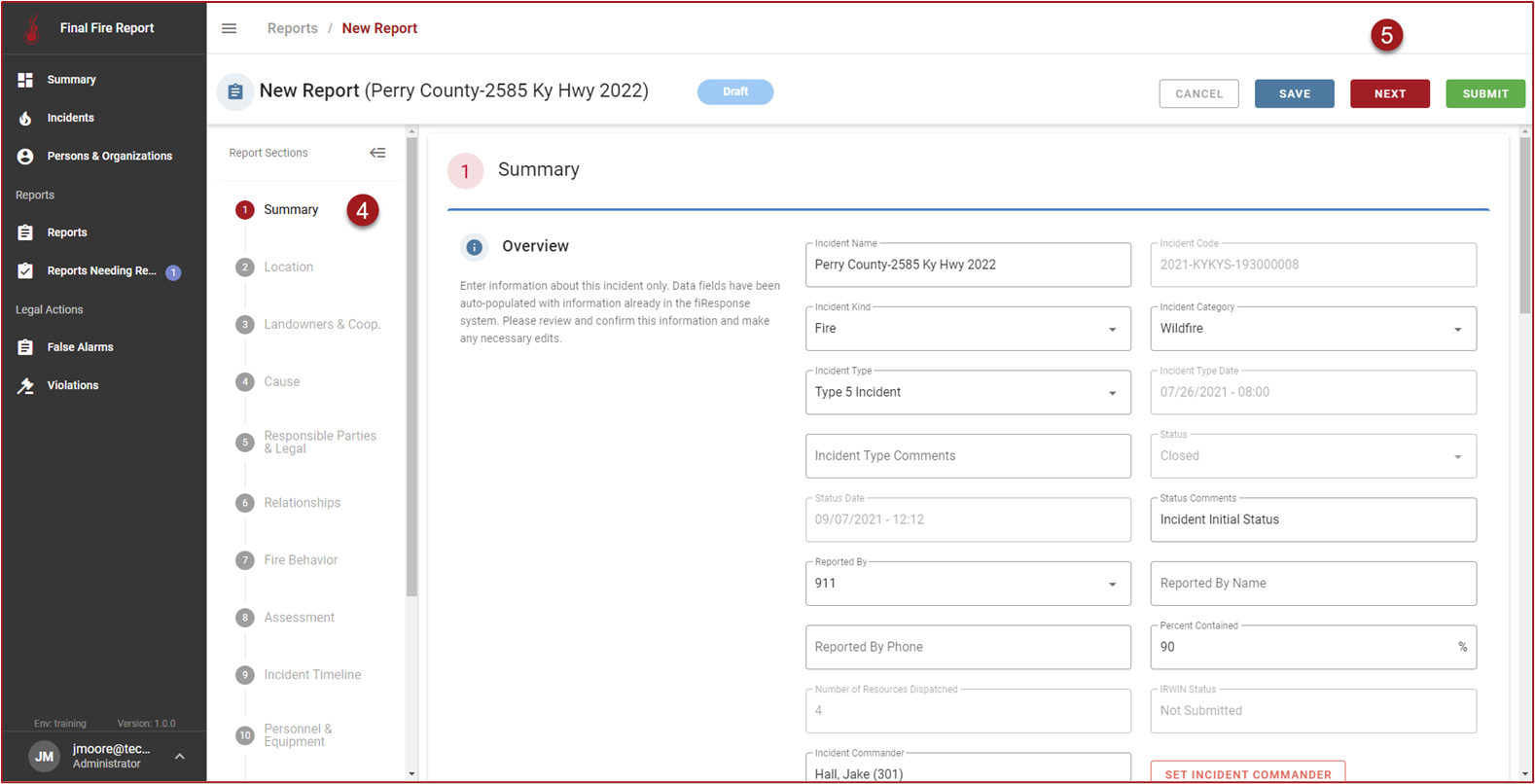Viewport: 1535px width, 784px height.
Task: Click the Violations gavel icon
Action: click(25, 385)
